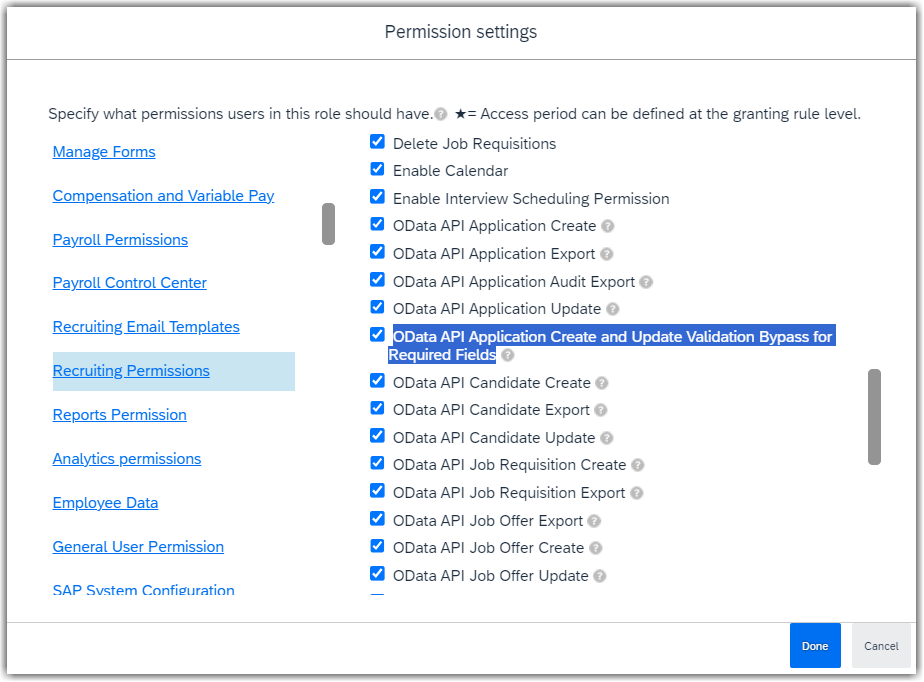Toggle Enable Calendar checkbox

tap(377, 169)
